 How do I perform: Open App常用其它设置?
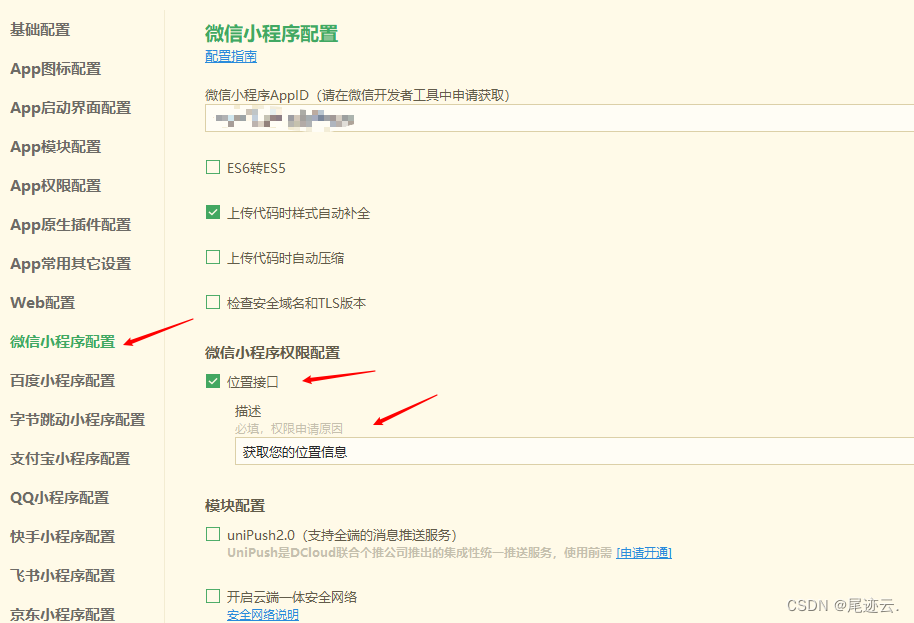pos(71,264)
